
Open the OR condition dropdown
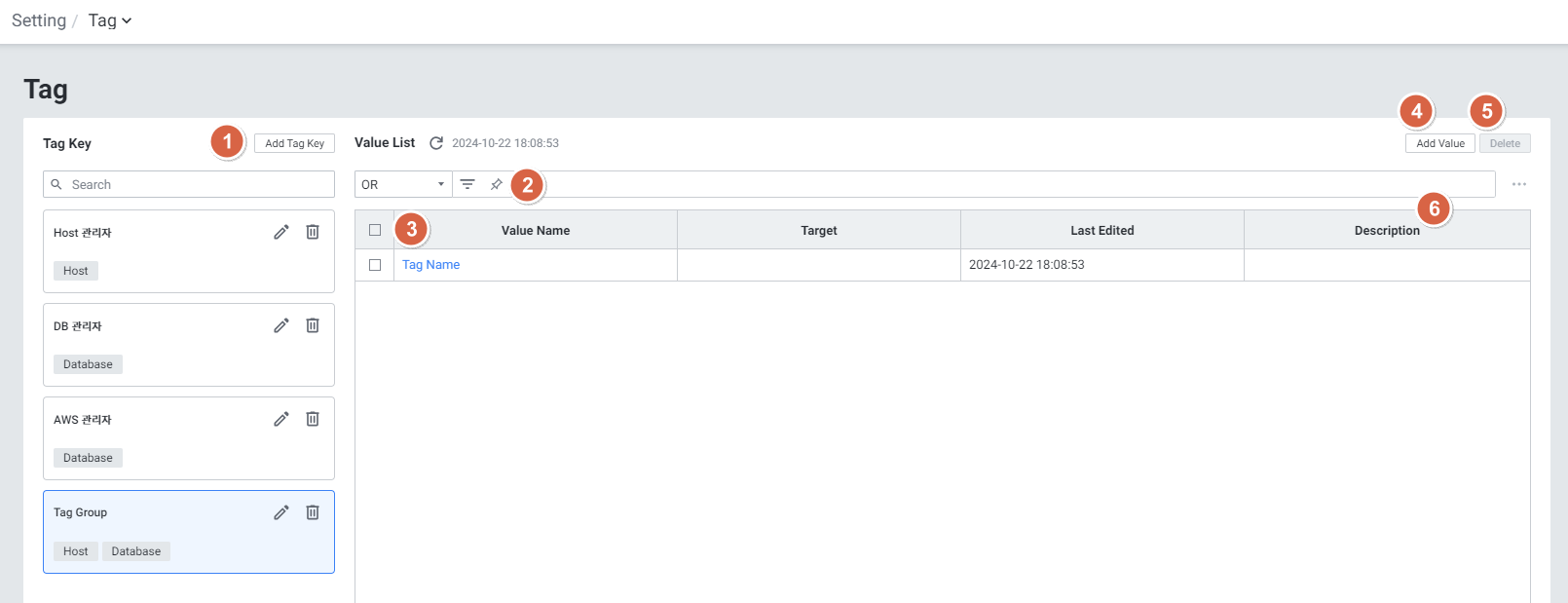[403, 184]
